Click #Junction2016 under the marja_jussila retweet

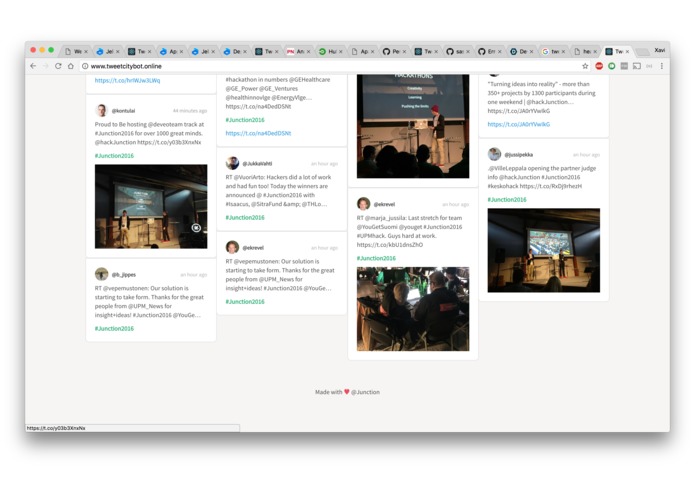coord(376,258)
